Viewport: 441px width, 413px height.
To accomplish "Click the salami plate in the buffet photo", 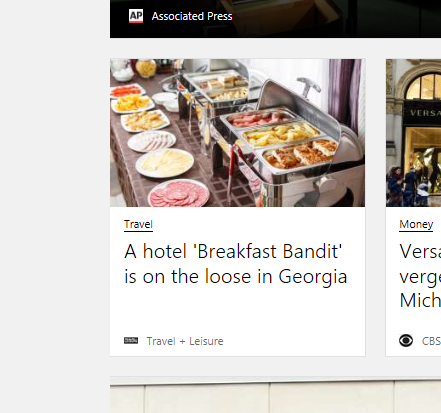I will coord(179,193).
